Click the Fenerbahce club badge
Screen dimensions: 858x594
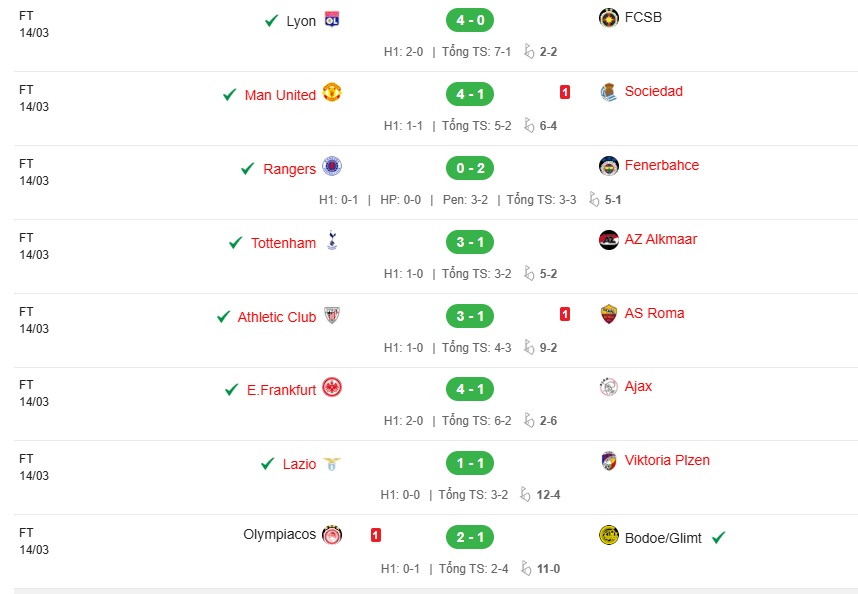pos(608,166)
